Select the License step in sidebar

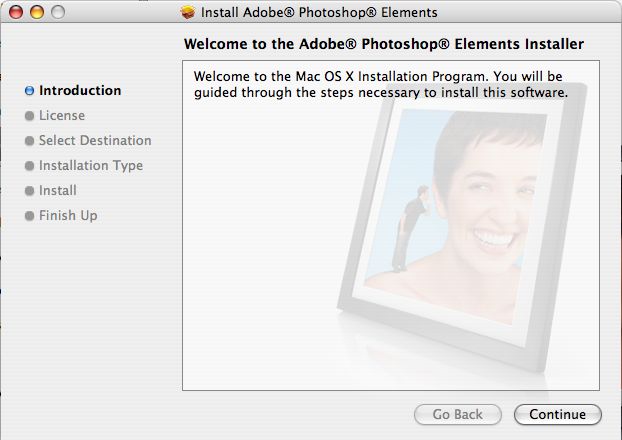pos(62,115)
